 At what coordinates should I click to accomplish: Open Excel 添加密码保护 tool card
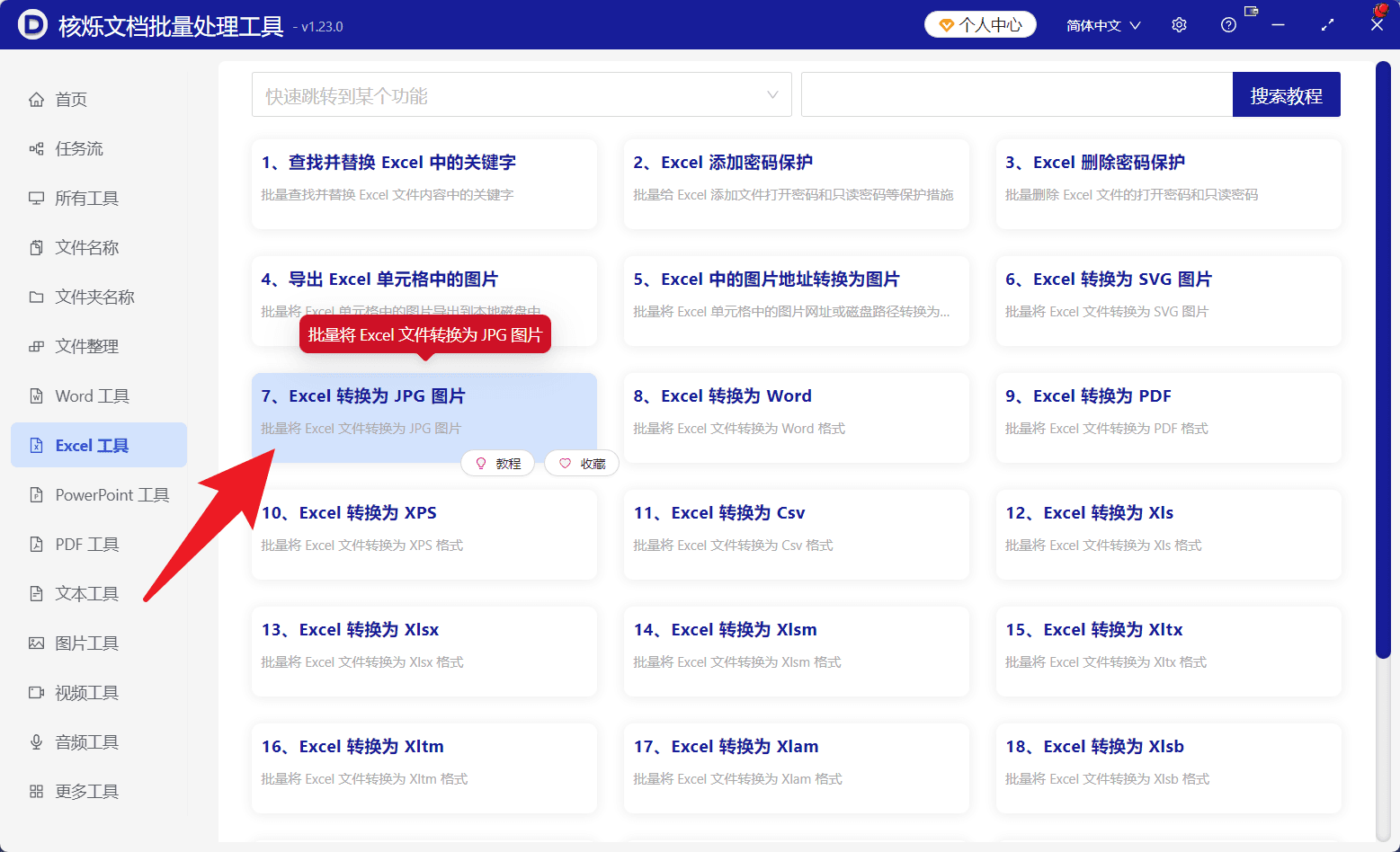[x=797, y=184]
